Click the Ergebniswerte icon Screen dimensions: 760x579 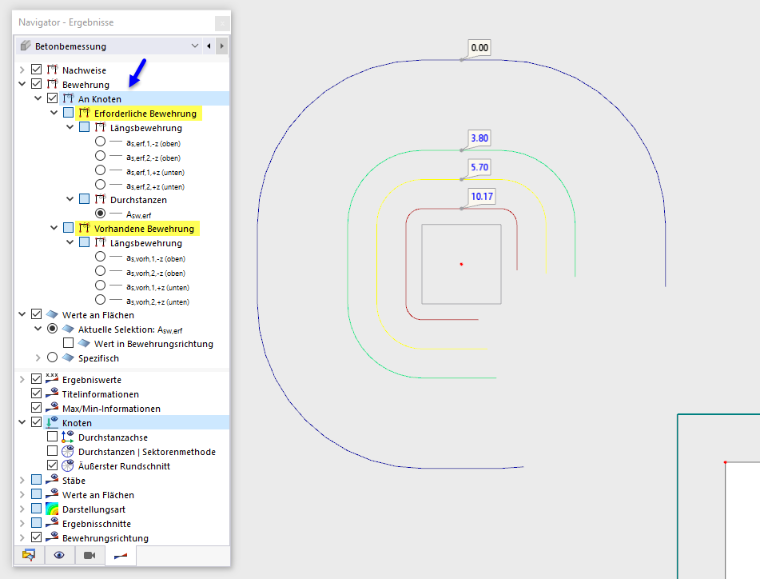(52, 378)
